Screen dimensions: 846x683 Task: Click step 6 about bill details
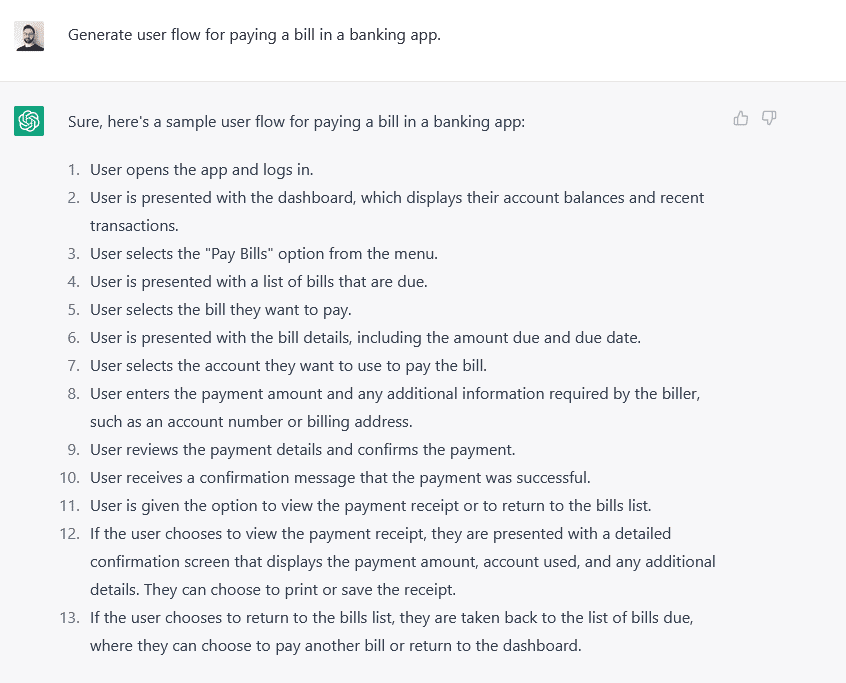coord(365,338)
